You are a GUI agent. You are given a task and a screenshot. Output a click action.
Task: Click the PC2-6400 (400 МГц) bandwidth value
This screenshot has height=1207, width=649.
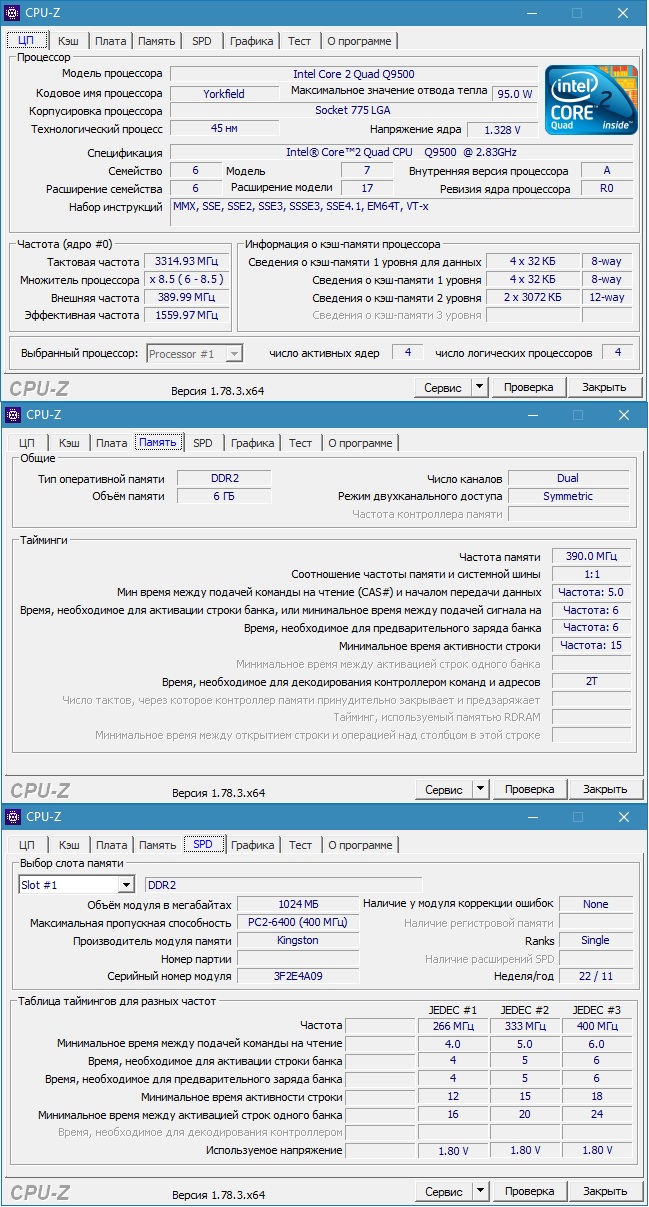tap(297, 922)
